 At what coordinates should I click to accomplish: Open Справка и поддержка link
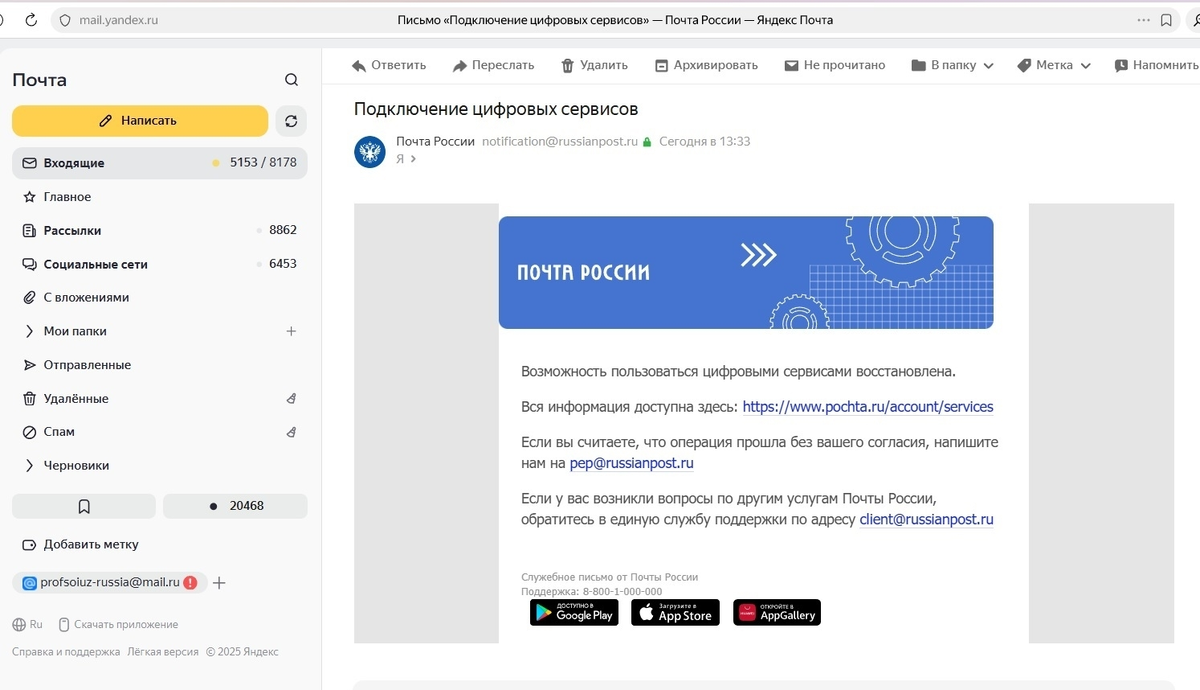pos(66,652)
